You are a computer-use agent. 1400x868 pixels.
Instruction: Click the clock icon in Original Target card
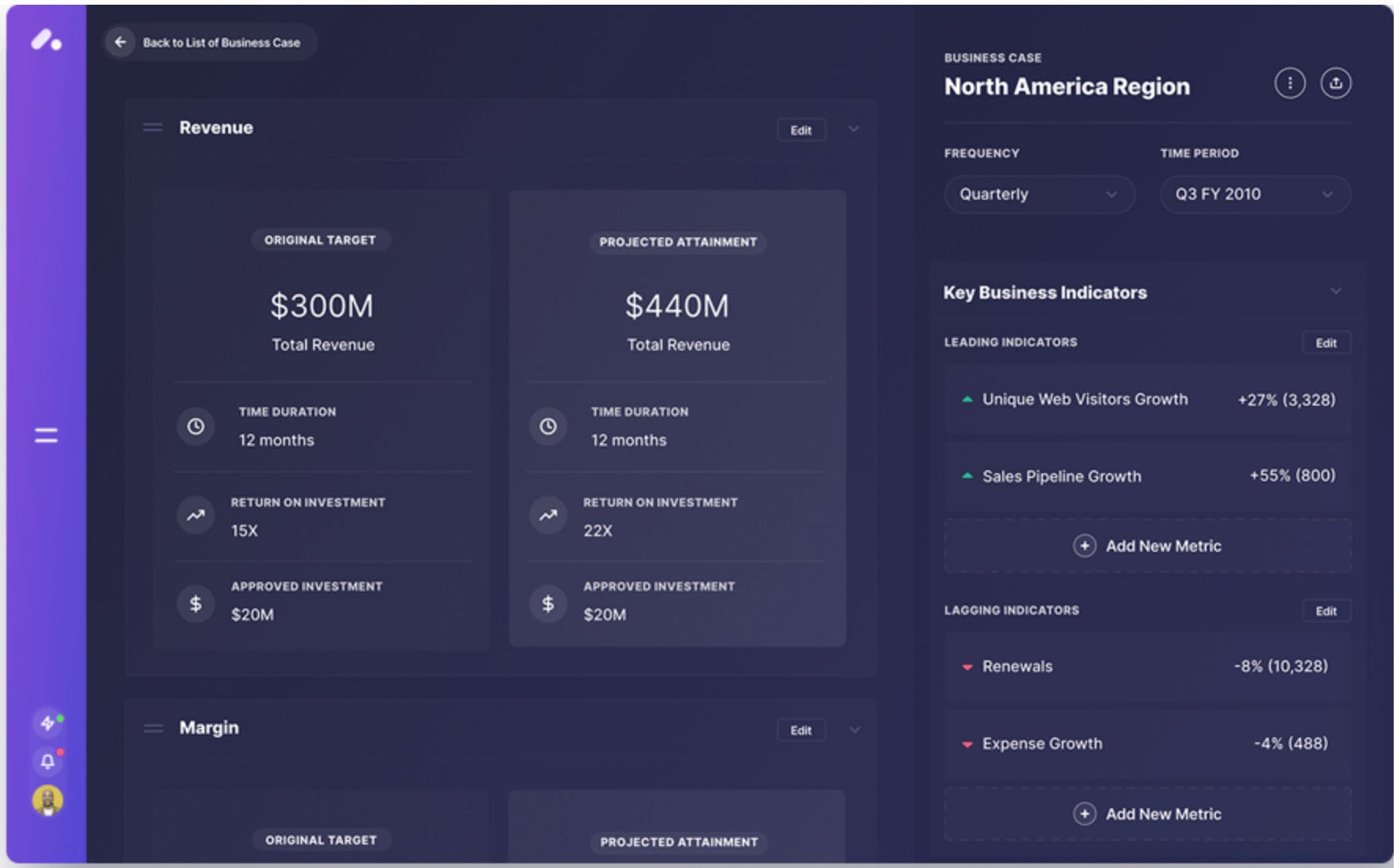coord(196,426)
